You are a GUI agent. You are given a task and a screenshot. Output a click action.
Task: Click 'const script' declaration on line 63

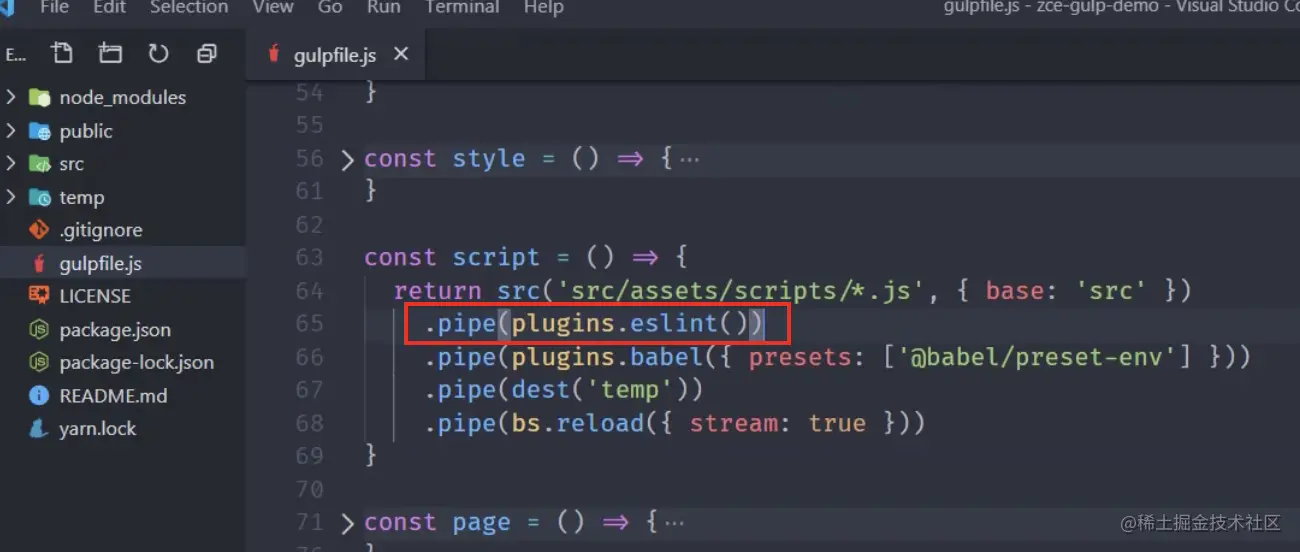[452, 258]
